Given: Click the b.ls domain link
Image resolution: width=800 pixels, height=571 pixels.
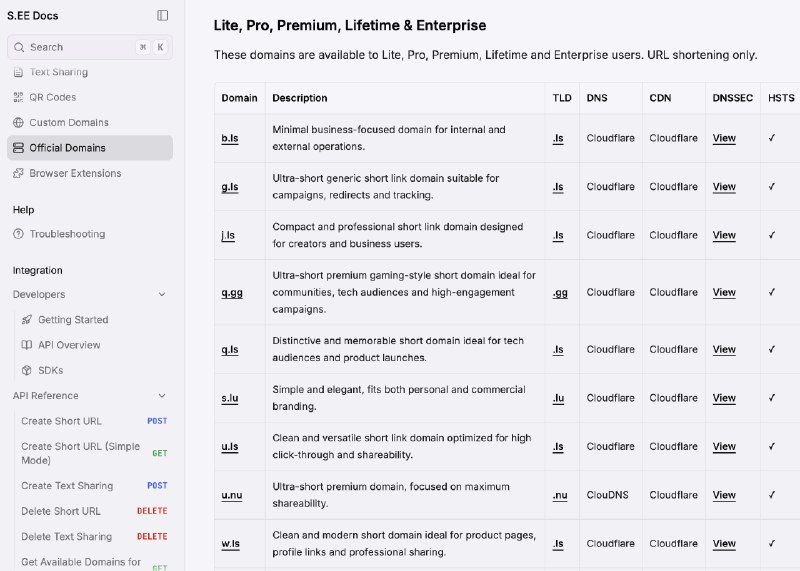Looking at the screenshot, I should pyautogui.click(x=230, y=138).
